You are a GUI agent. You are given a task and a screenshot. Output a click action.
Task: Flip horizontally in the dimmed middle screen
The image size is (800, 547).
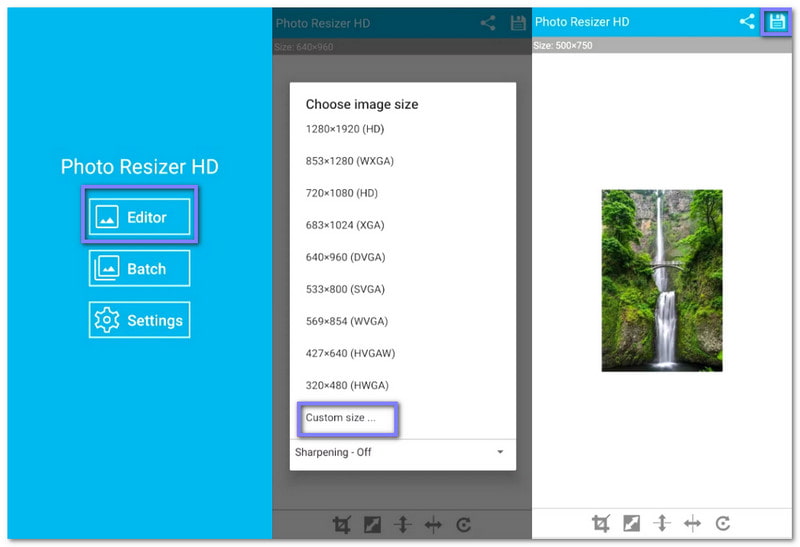(x=433, y=525)
